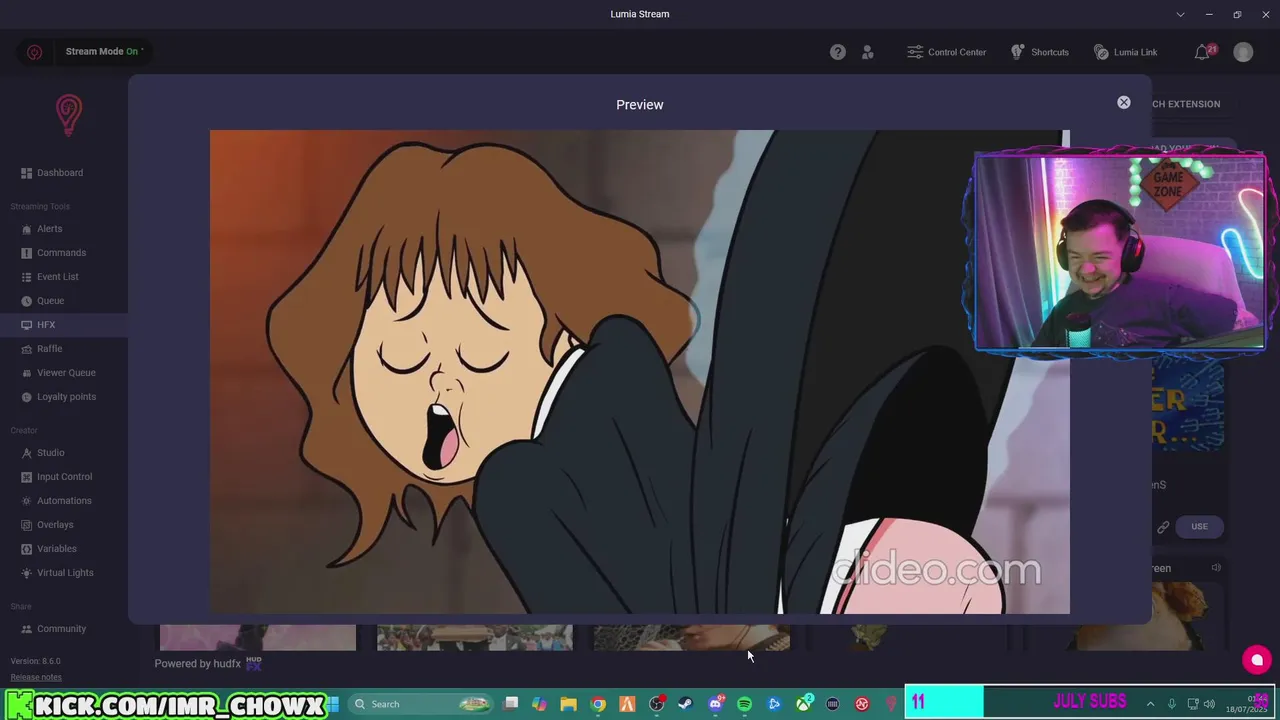
Task: Open Raffle in the sidebar
Action: 49,349
